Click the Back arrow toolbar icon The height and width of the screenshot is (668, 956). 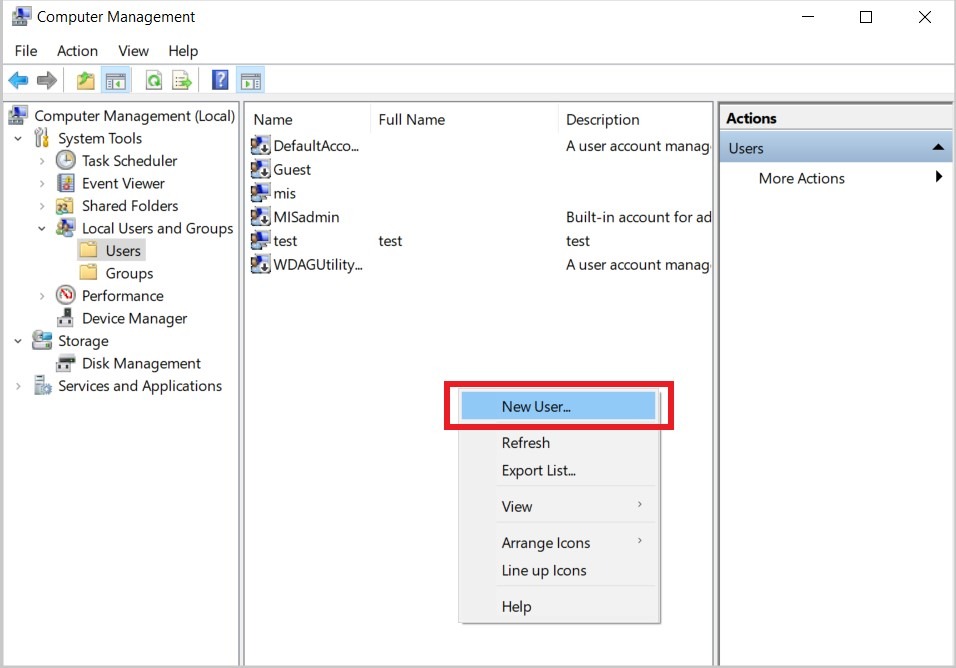pyautogui.click(x=18, y=81)
